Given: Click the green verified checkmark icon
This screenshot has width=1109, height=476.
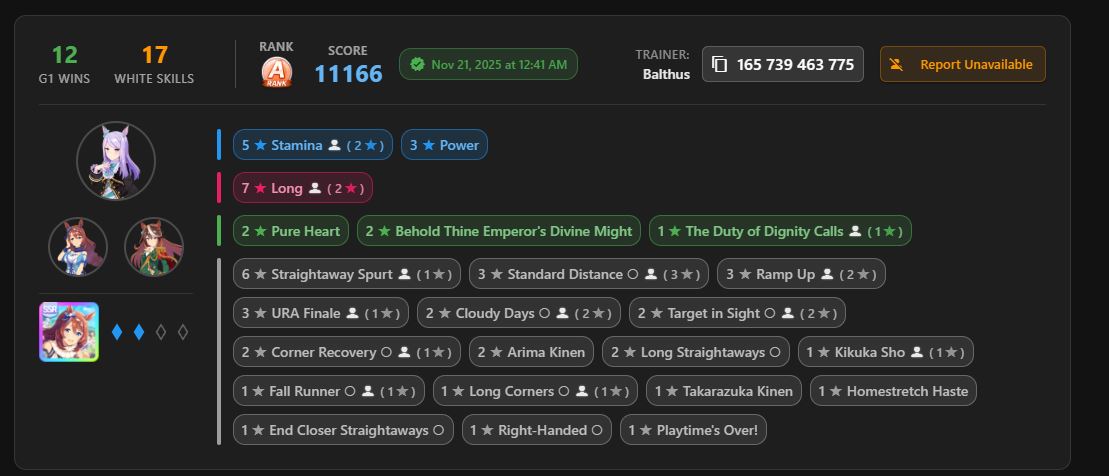Looking at the screenshot, I should [x=417, y=64].
